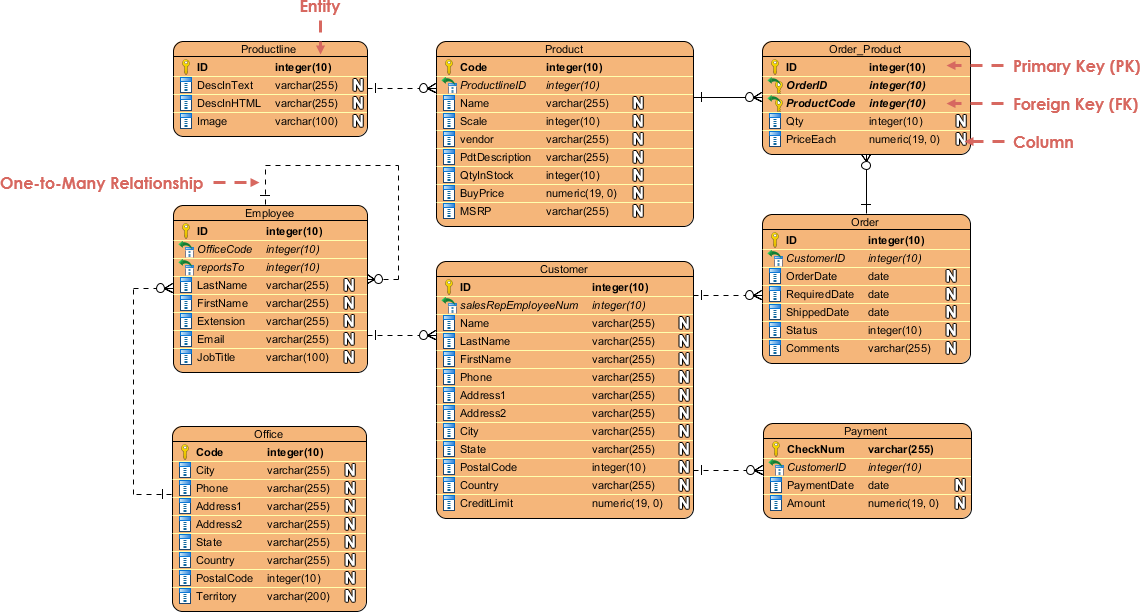Click the Office Address1 column name
The image size is (1140, 612).
click(x=219, y=507)
